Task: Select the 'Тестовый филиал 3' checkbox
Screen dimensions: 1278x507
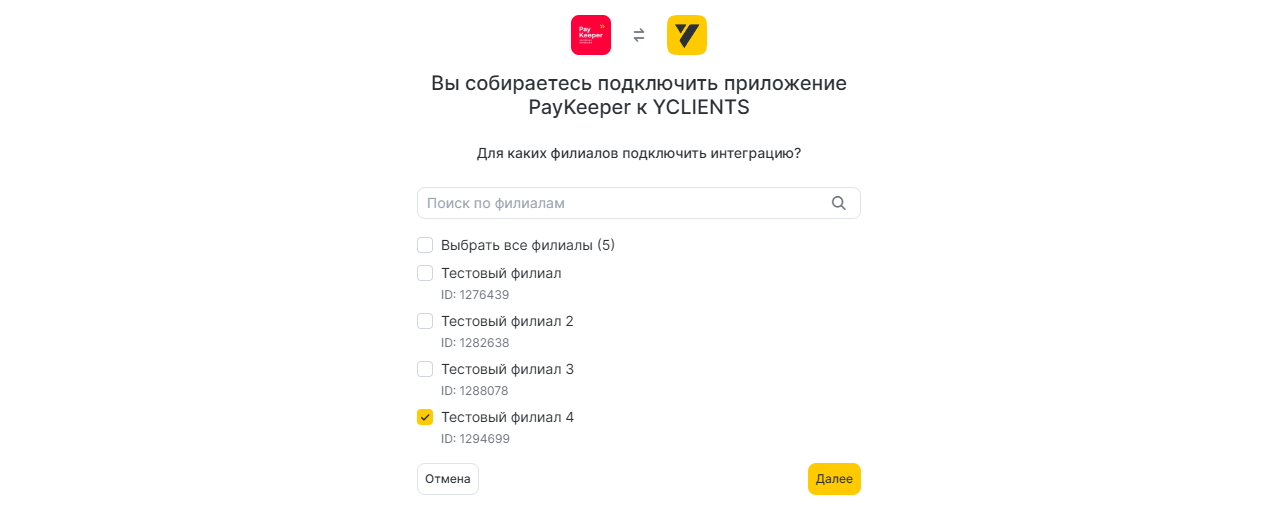Action: (425, 369)
